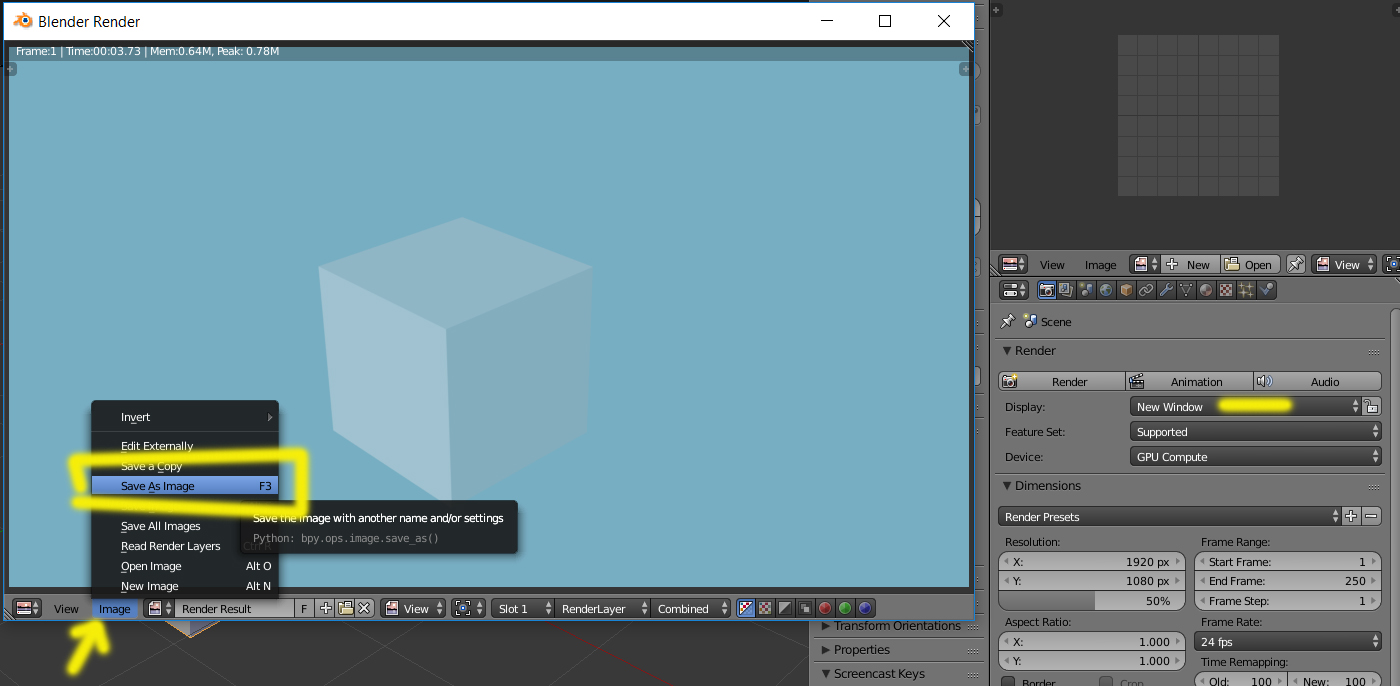Image resolution: width=1400 pixels, height=686 pixels.
Task: Click the Animation render button
Action: point(1189,382)
